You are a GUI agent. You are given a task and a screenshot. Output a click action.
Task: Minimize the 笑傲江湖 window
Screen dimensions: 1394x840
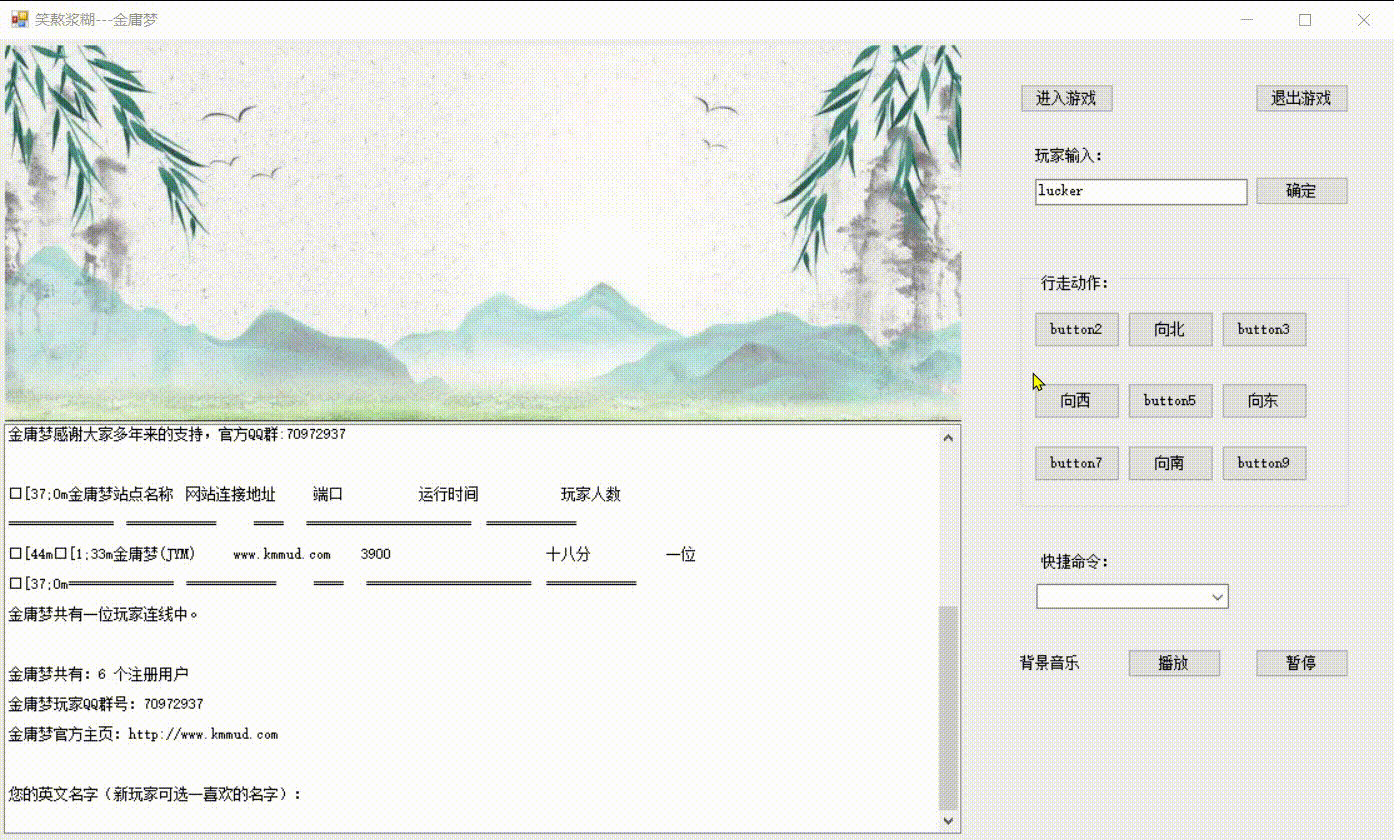1246,19
